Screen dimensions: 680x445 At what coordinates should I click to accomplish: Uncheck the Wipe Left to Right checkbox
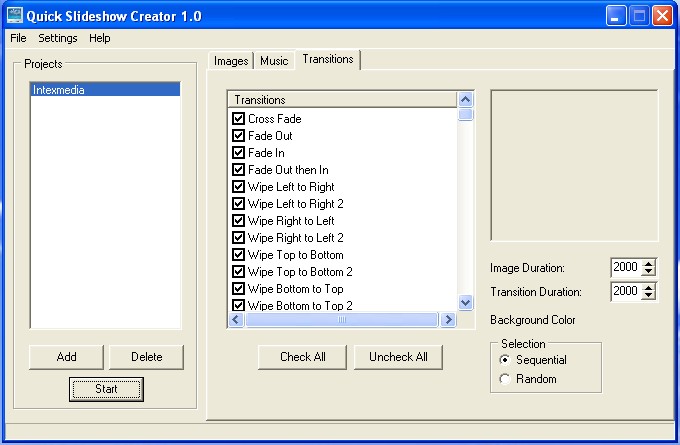coord(238,187)
